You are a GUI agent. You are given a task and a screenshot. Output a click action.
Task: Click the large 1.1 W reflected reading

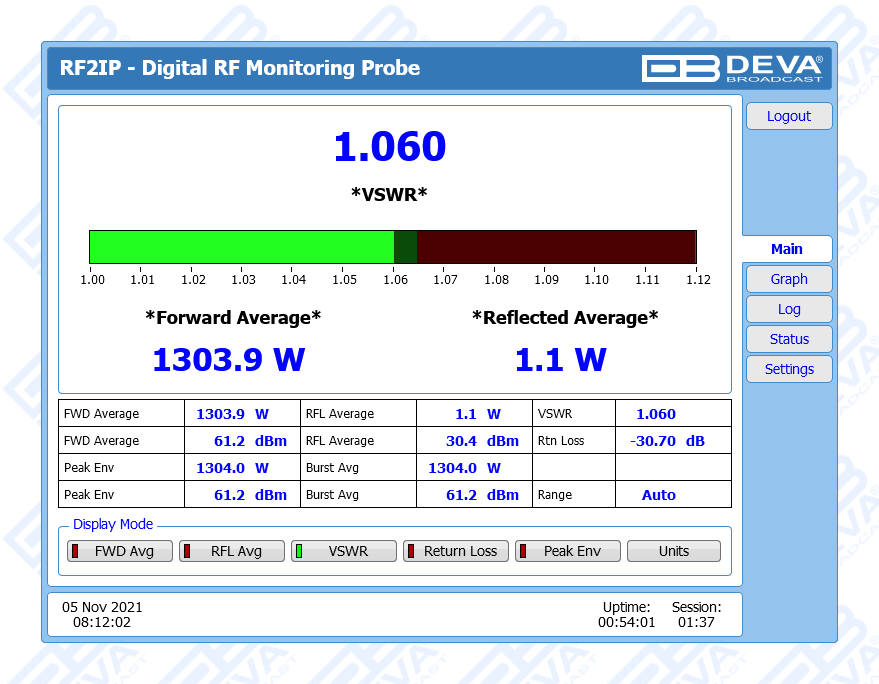pos(560,360)
